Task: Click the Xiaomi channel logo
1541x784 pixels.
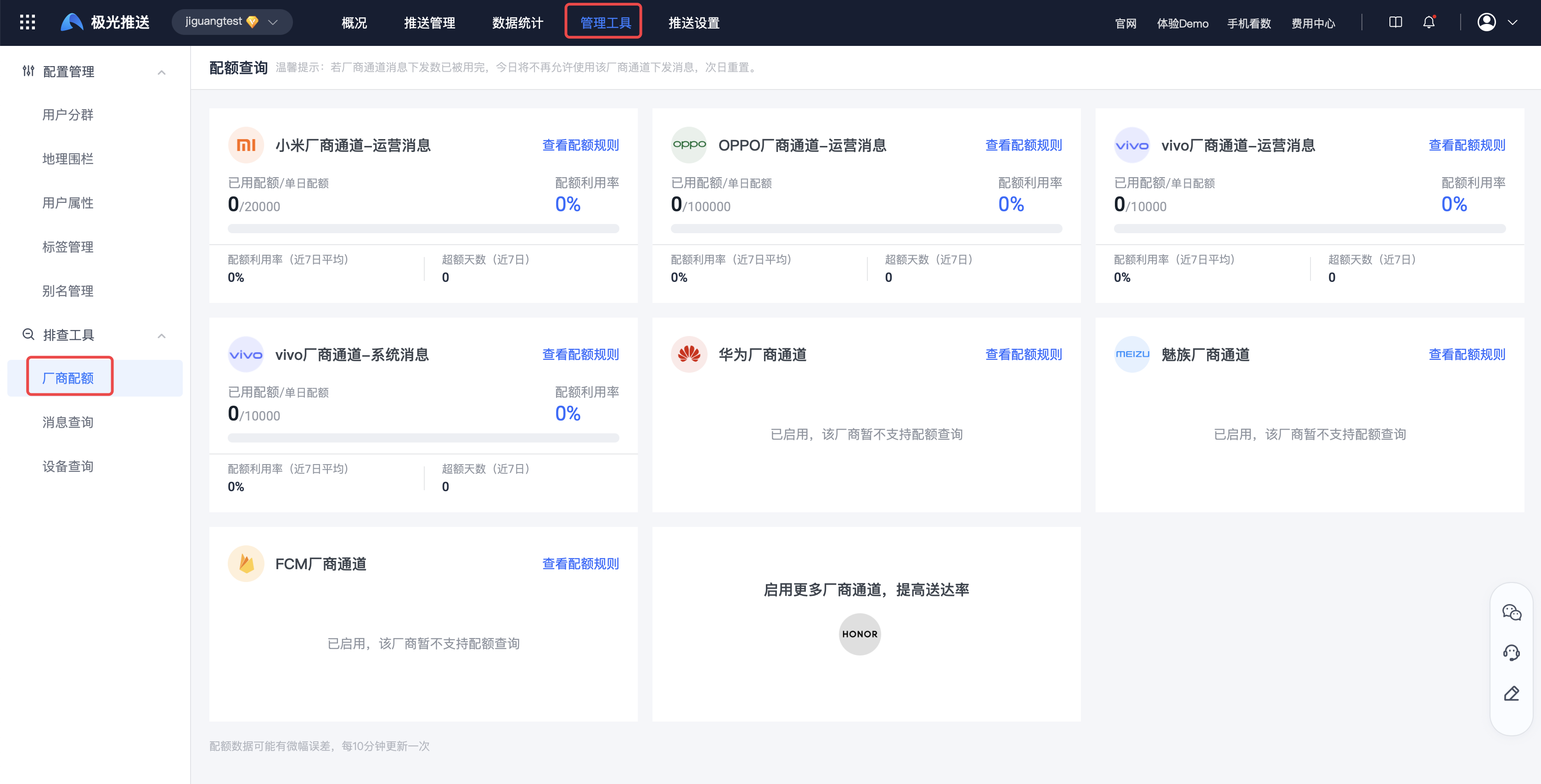Action: pyautogui.click(x=246, y=145)
